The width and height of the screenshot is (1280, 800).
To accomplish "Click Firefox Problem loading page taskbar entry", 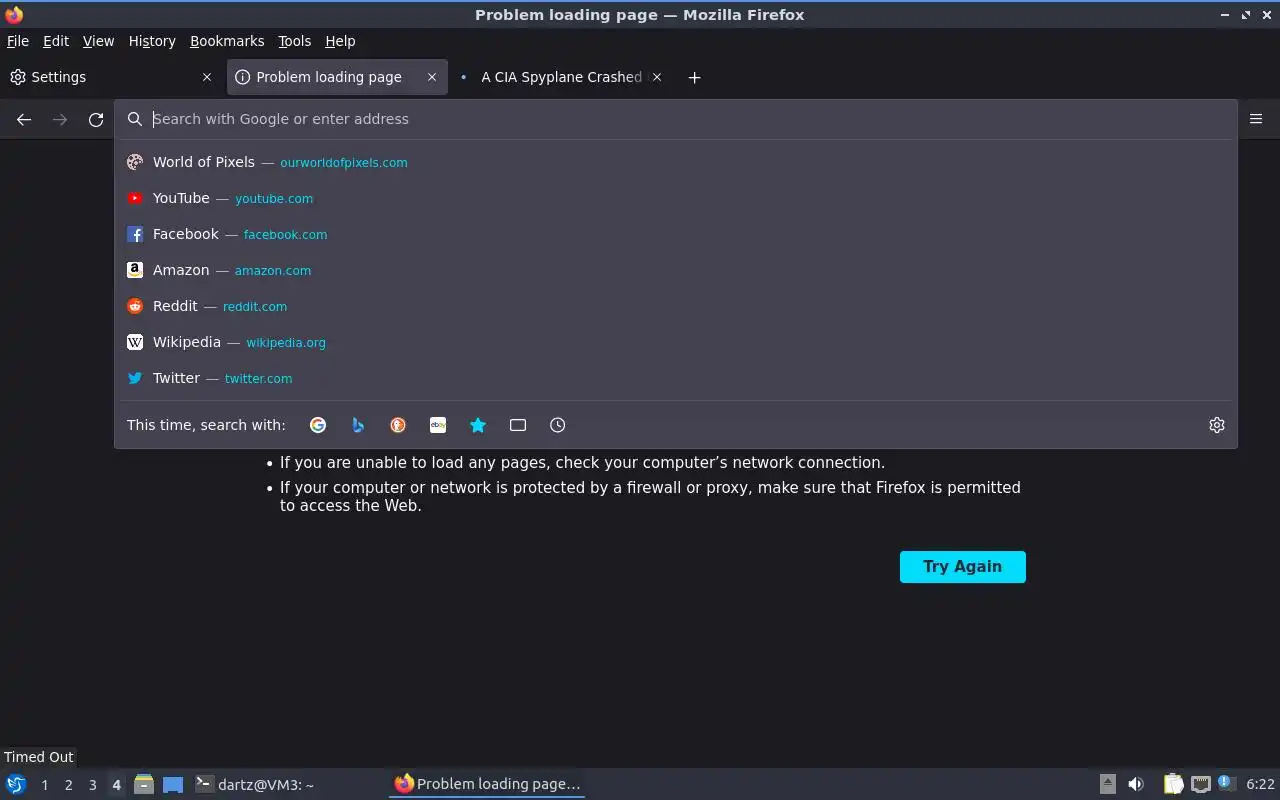I will click(486, 784).
